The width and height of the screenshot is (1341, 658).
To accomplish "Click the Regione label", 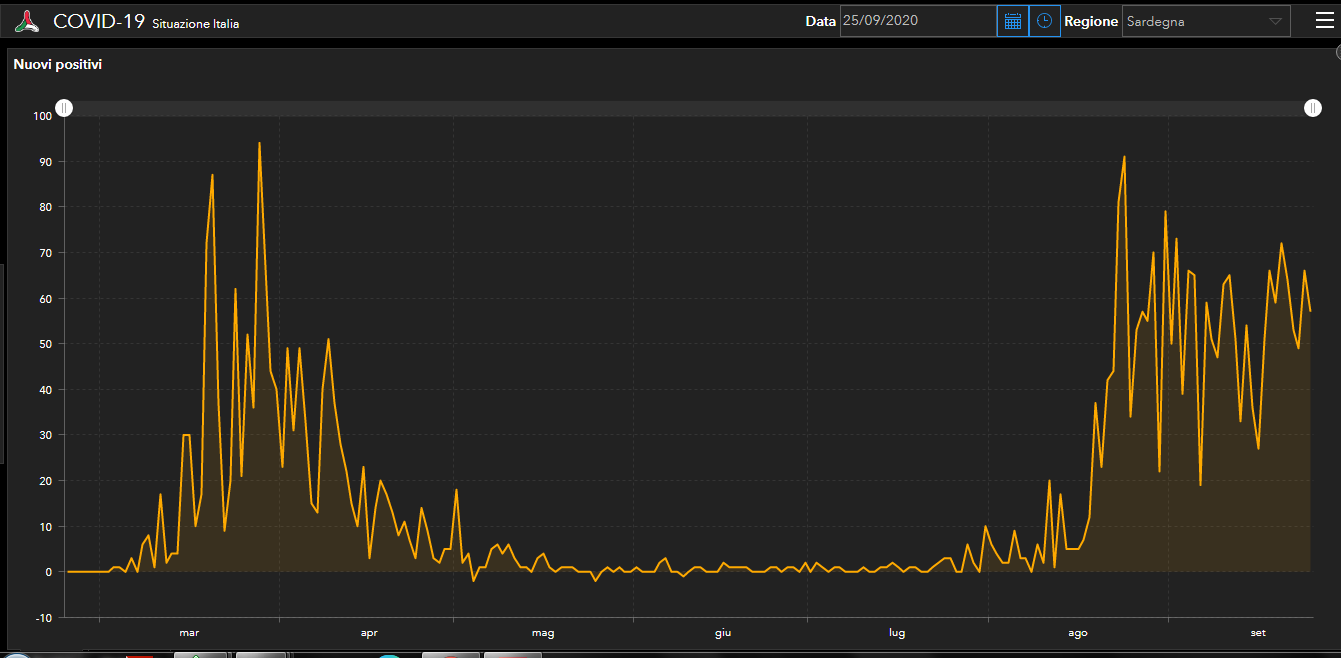I will pyautogui.click(x=1090, y=21).
